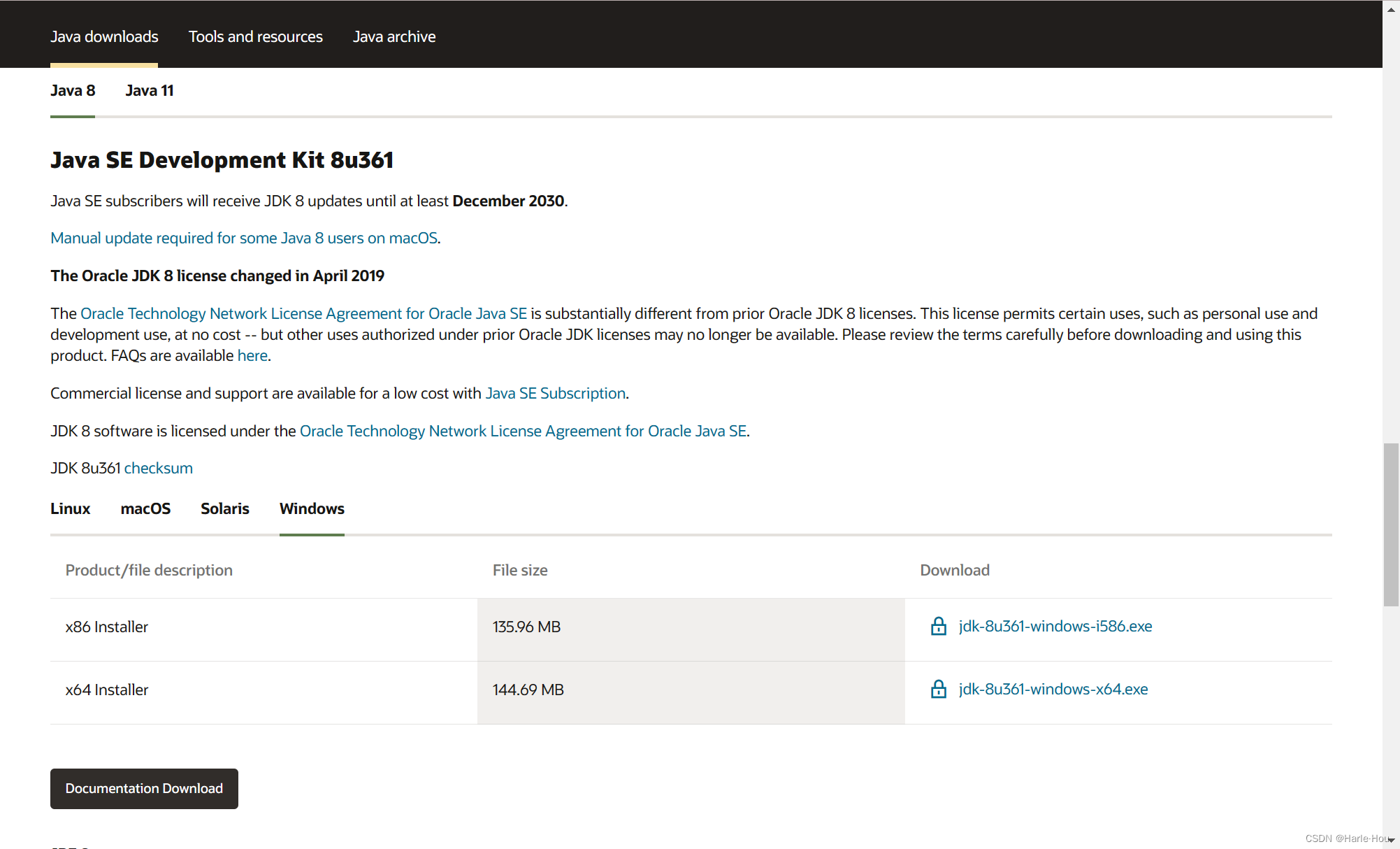Select the Linux platform tab

point(71,508)
